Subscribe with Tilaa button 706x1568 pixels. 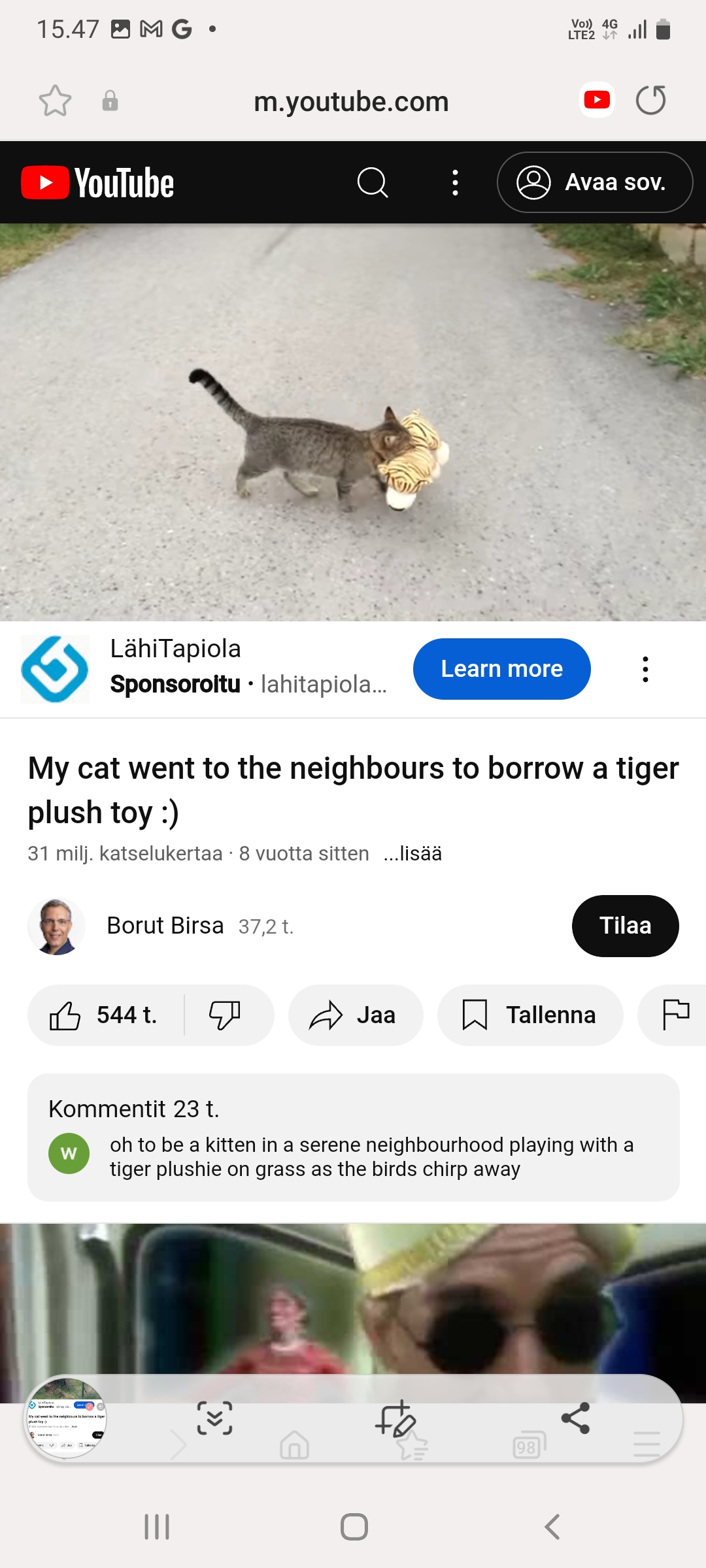click(626, 926)
